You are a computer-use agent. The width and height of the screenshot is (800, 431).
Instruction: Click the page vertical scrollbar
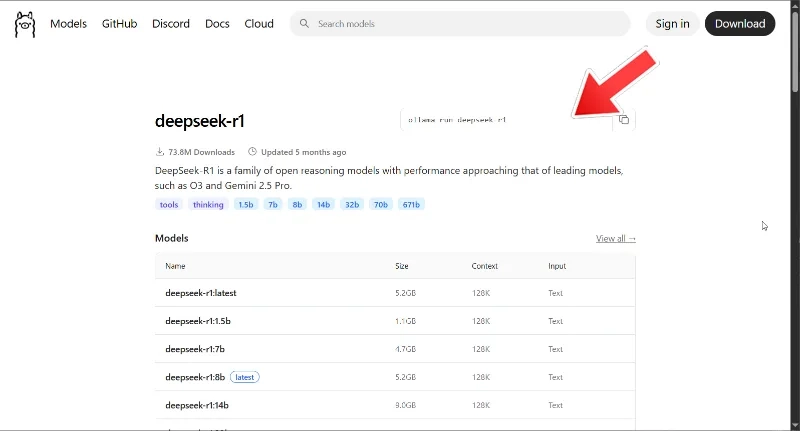coord(795,215)
